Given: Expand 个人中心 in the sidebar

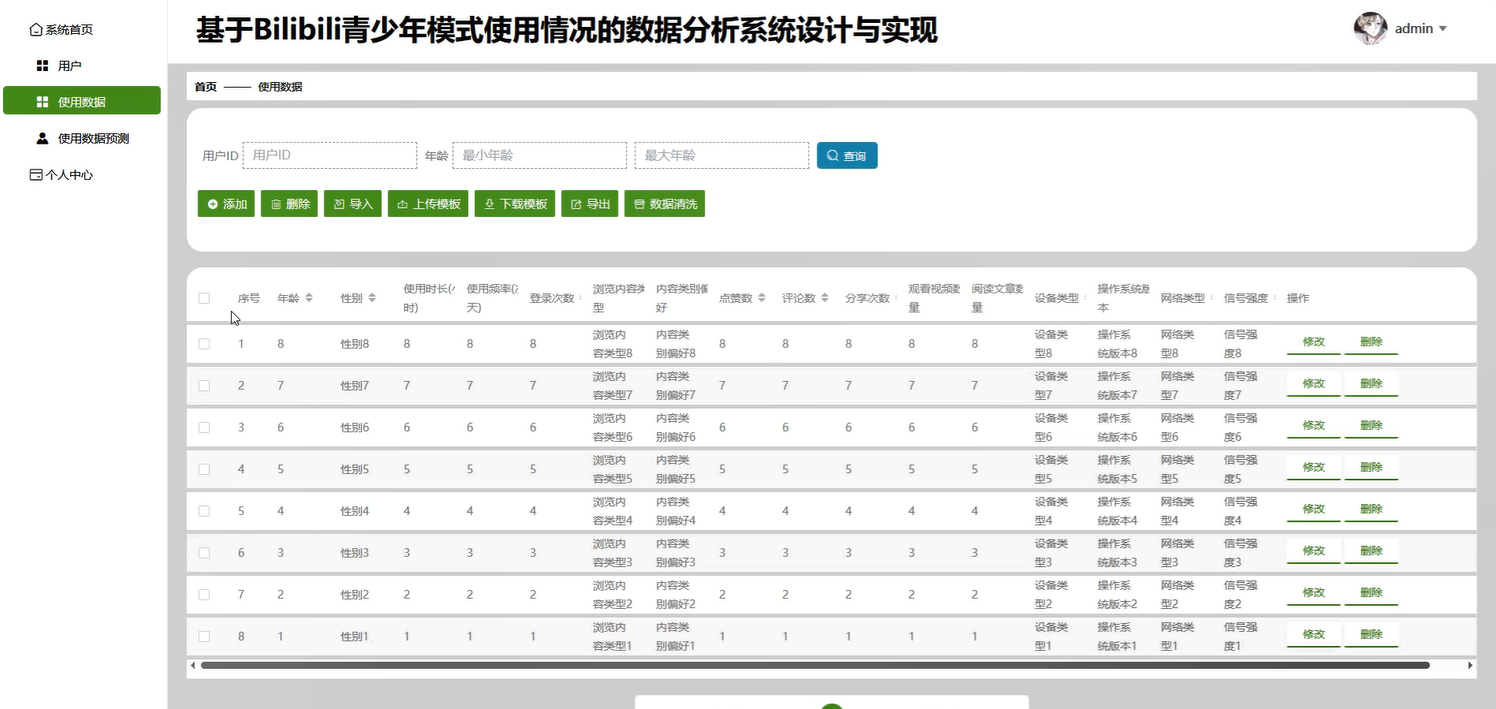Looking at the screenshot, I should (x=62, y=175).
